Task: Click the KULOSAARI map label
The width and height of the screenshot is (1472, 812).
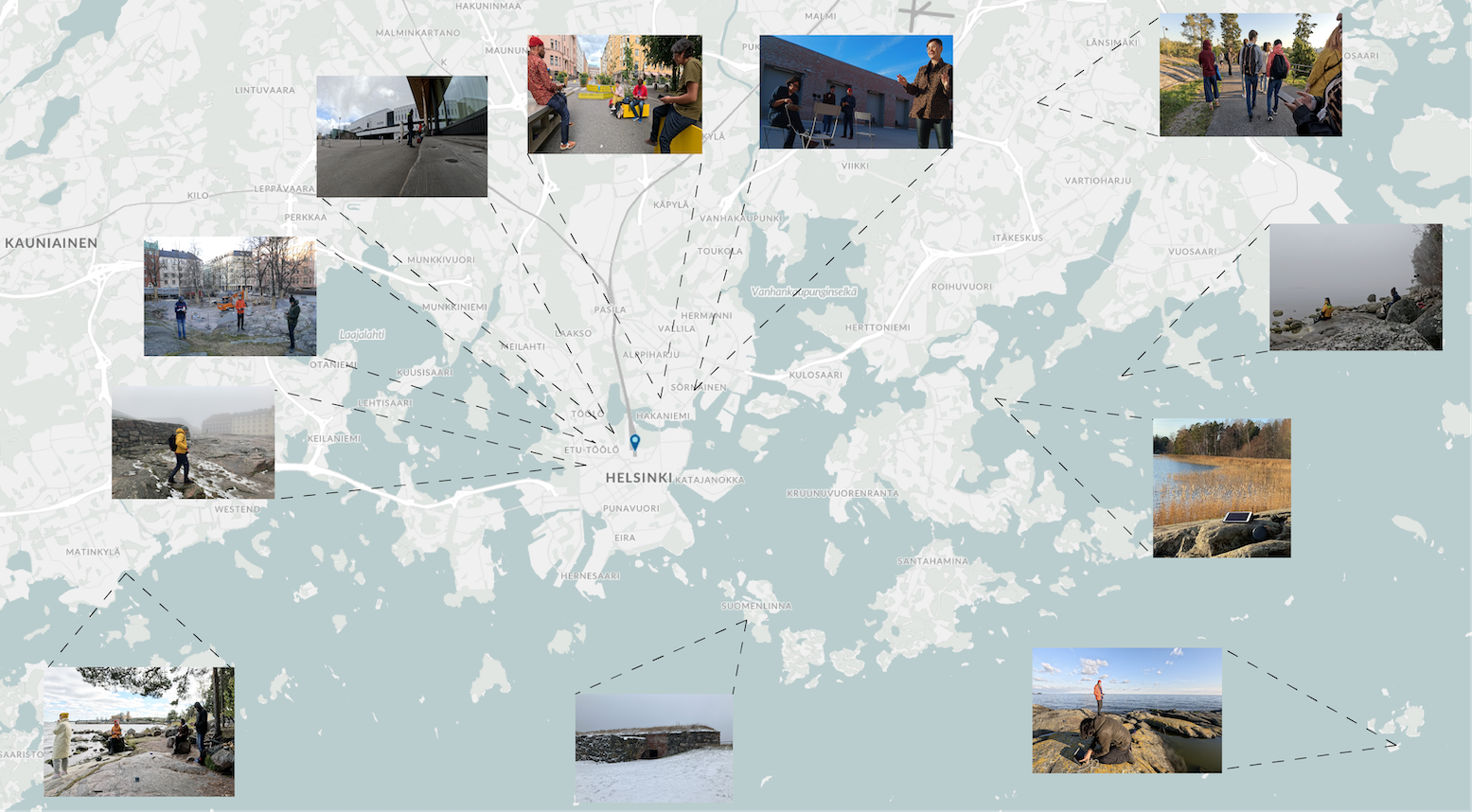Action: [x=816, y=375]
